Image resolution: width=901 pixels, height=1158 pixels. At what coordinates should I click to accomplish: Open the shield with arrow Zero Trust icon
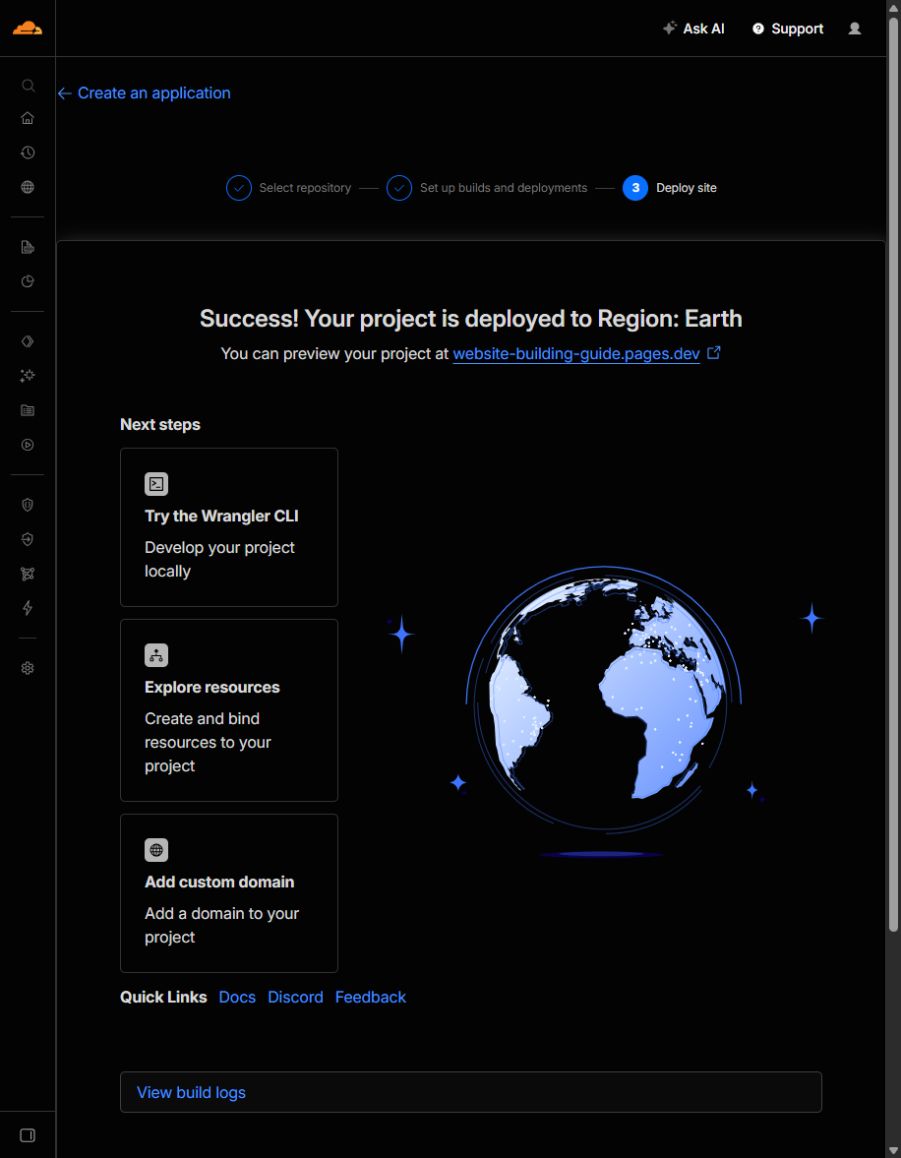pos(27,540)
